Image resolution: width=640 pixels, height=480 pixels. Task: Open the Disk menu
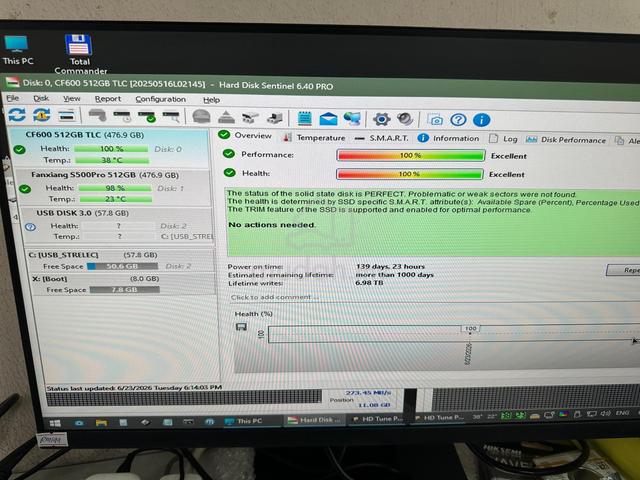click(x=41, y=98)
